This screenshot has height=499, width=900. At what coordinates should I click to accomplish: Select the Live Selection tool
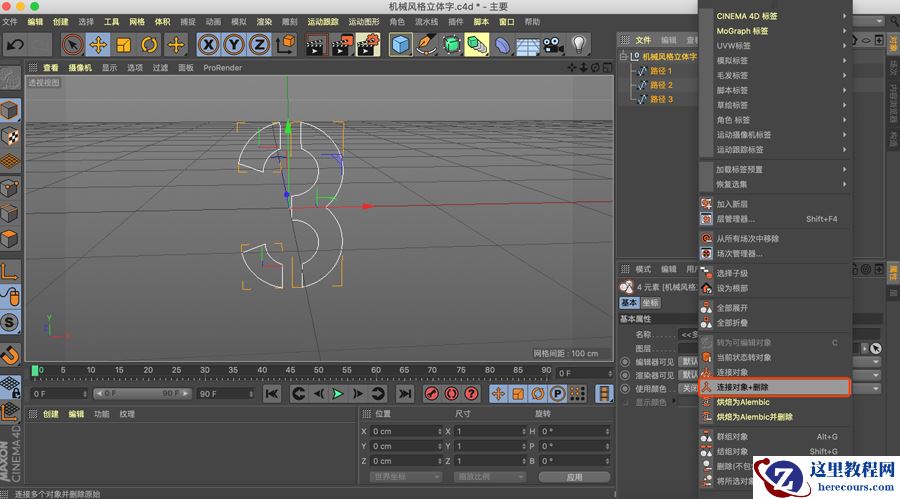point(72,44)
